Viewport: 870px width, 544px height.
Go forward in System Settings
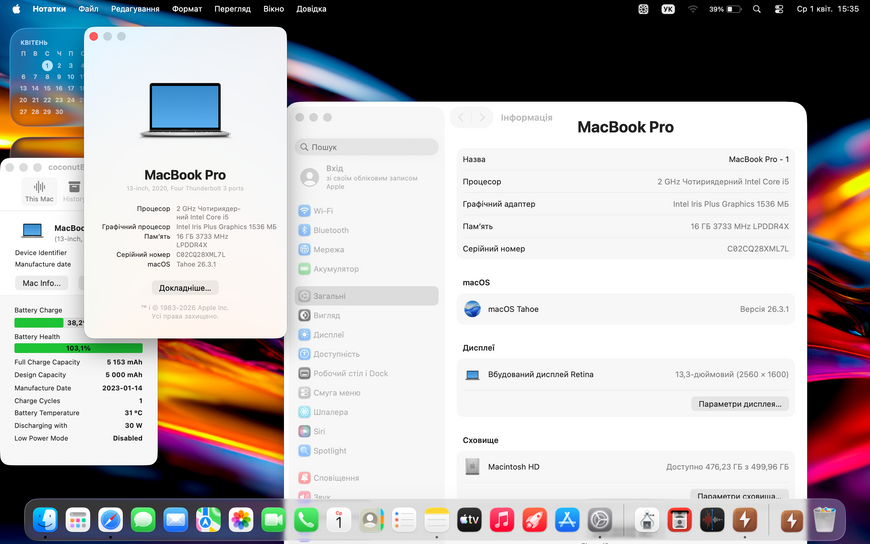[482, 117]
